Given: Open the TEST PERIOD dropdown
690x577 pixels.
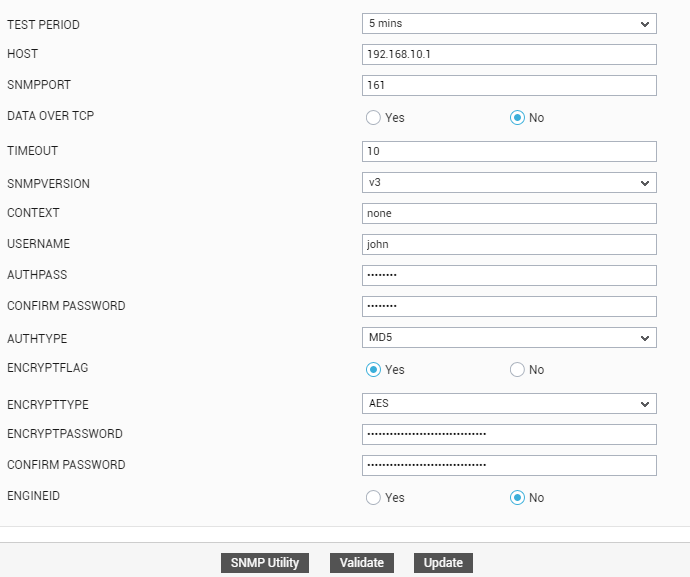Looking at the screenshot, I should pos(509,23).
